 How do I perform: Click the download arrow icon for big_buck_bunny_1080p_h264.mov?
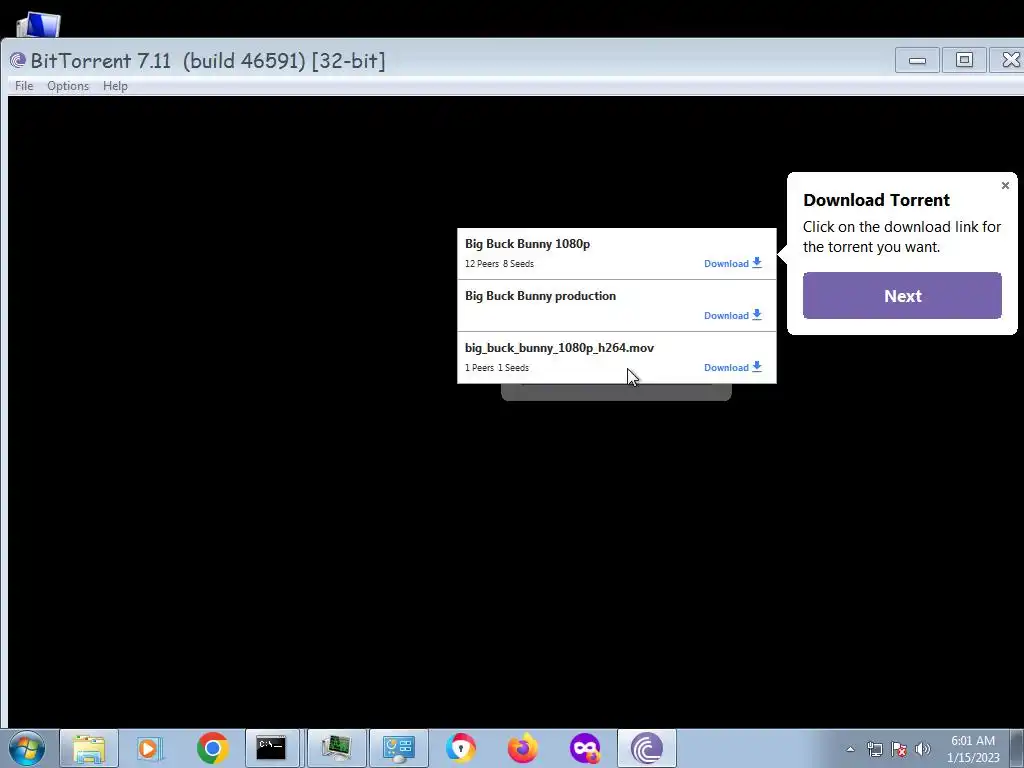click(x=757, y=367)
